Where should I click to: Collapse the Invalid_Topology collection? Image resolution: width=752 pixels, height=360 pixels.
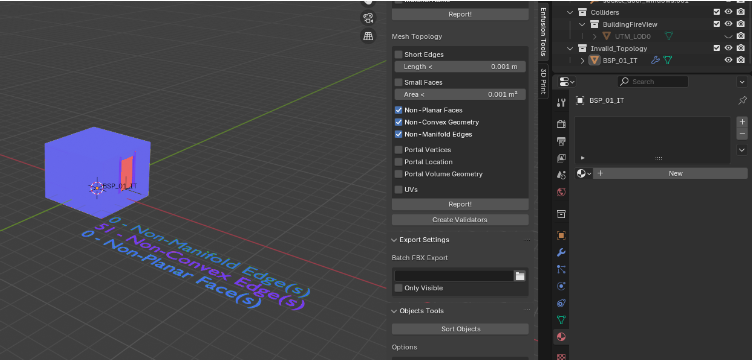570,48
